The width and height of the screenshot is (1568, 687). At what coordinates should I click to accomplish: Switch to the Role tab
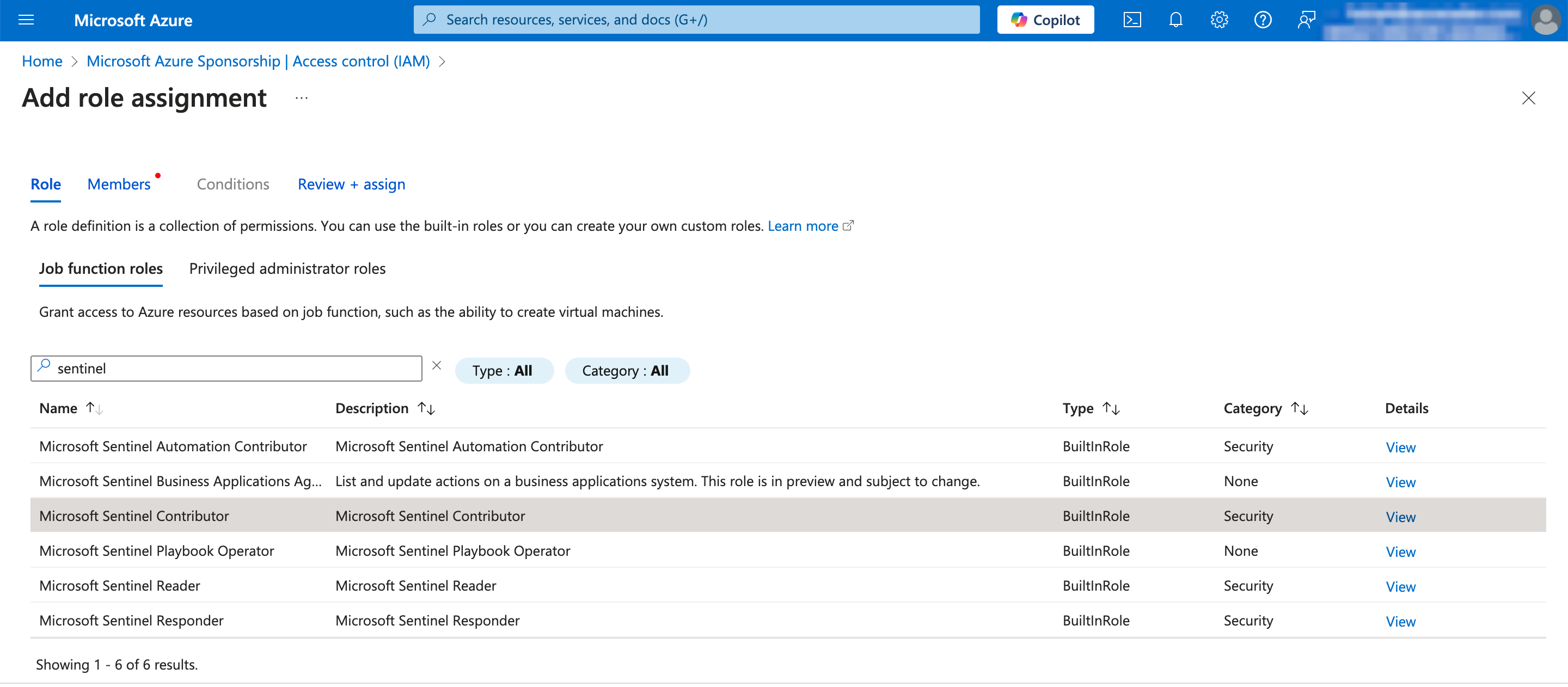click(46, 185)
